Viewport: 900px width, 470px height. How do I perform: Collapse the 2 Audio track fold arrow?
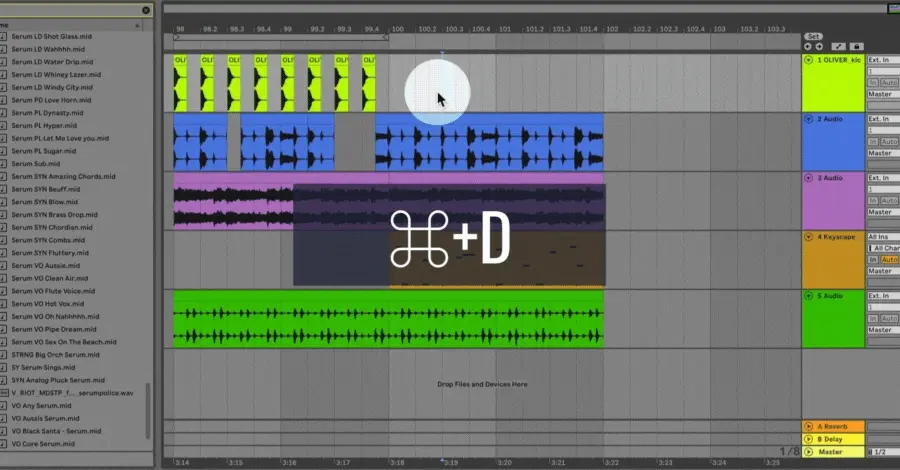808,119
